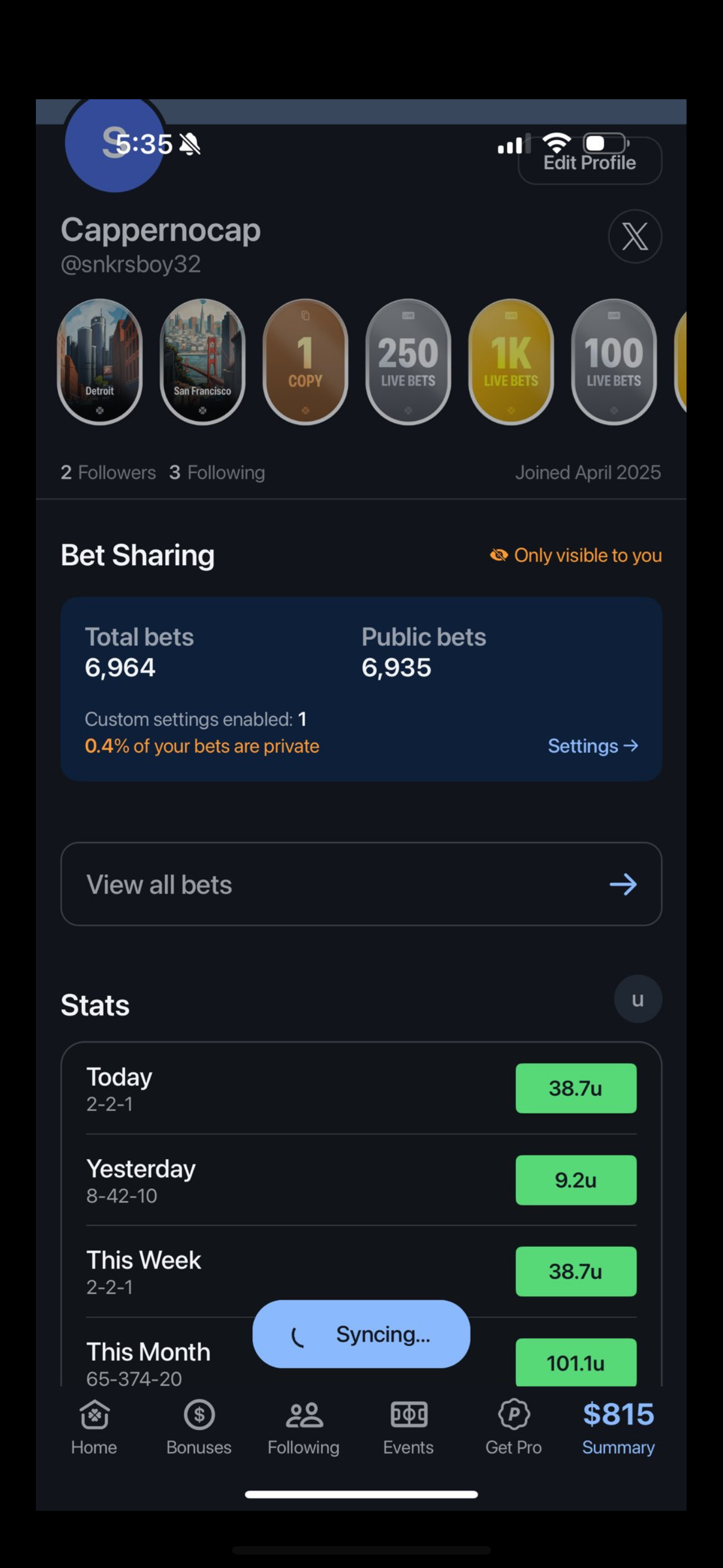Expand View all bets arrow
This screenshot has height=1568, width=723.
(x=623, y=884)
